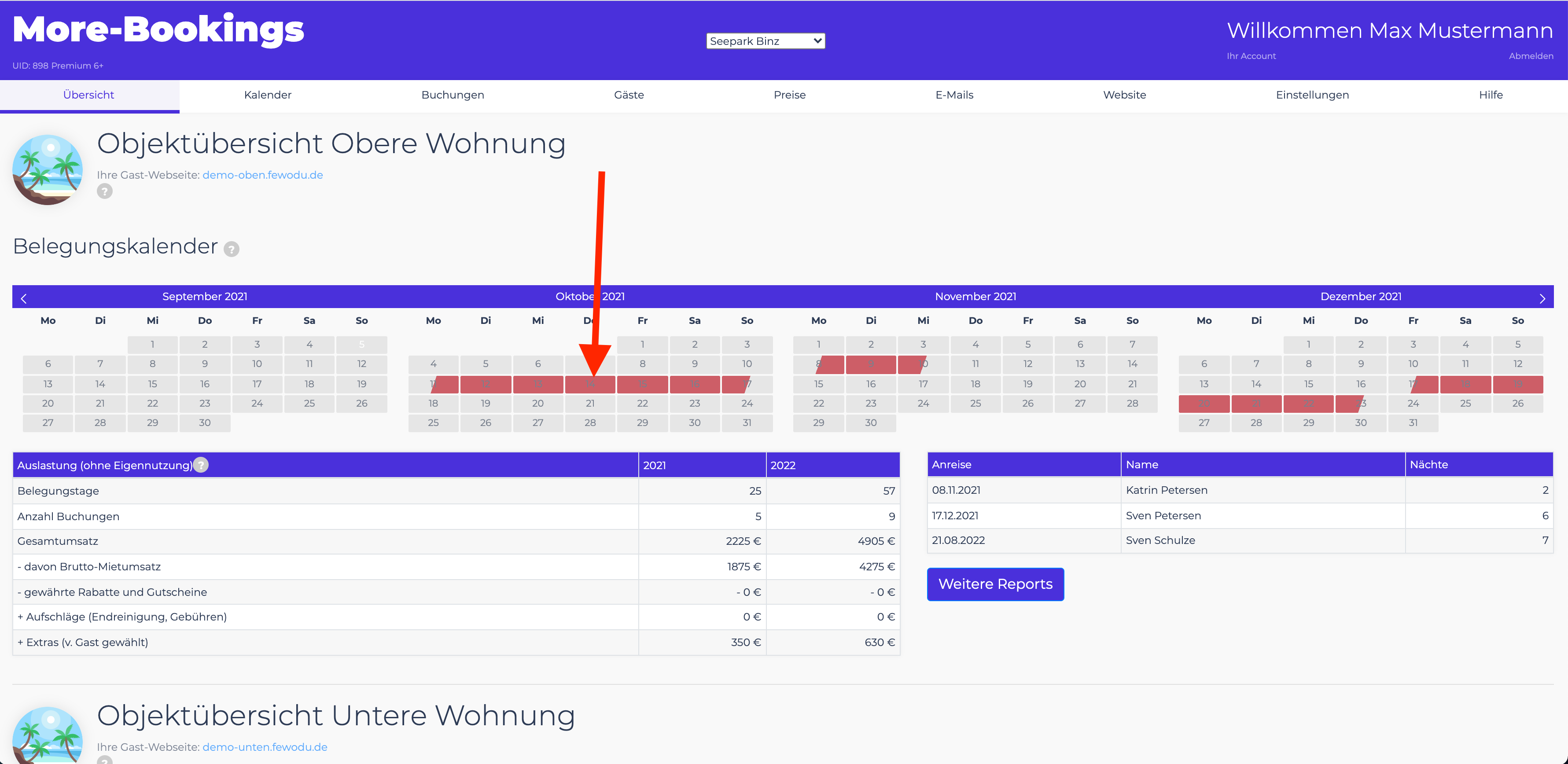Click help icon under Obere Wohnung guest website
Viewport: 1568px width, 764px height.
[x=105, y=191]
